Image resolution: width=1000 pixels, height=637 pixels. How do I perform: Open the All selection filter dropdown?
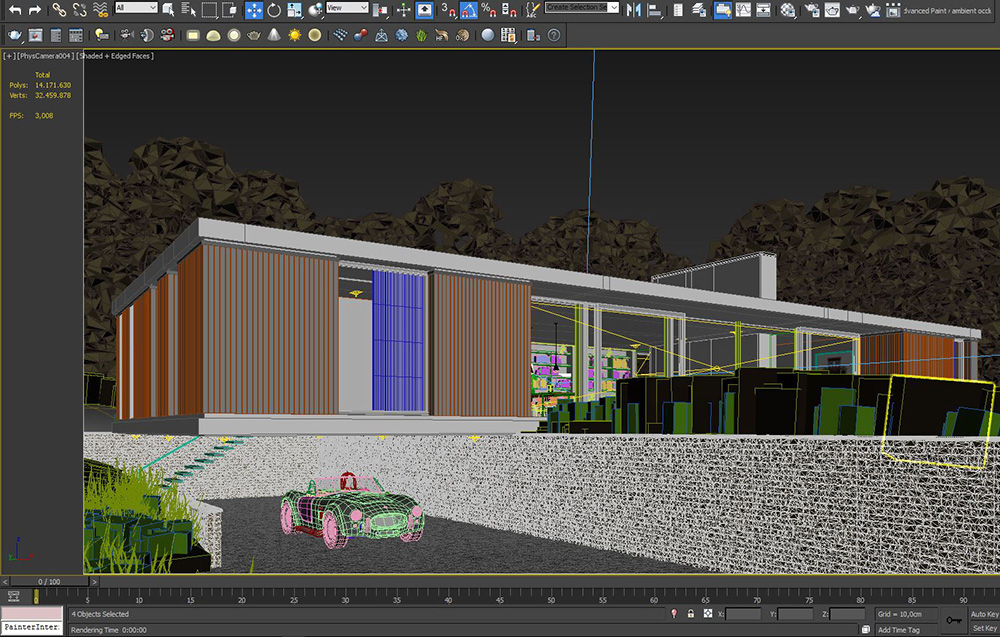point(136,8)
